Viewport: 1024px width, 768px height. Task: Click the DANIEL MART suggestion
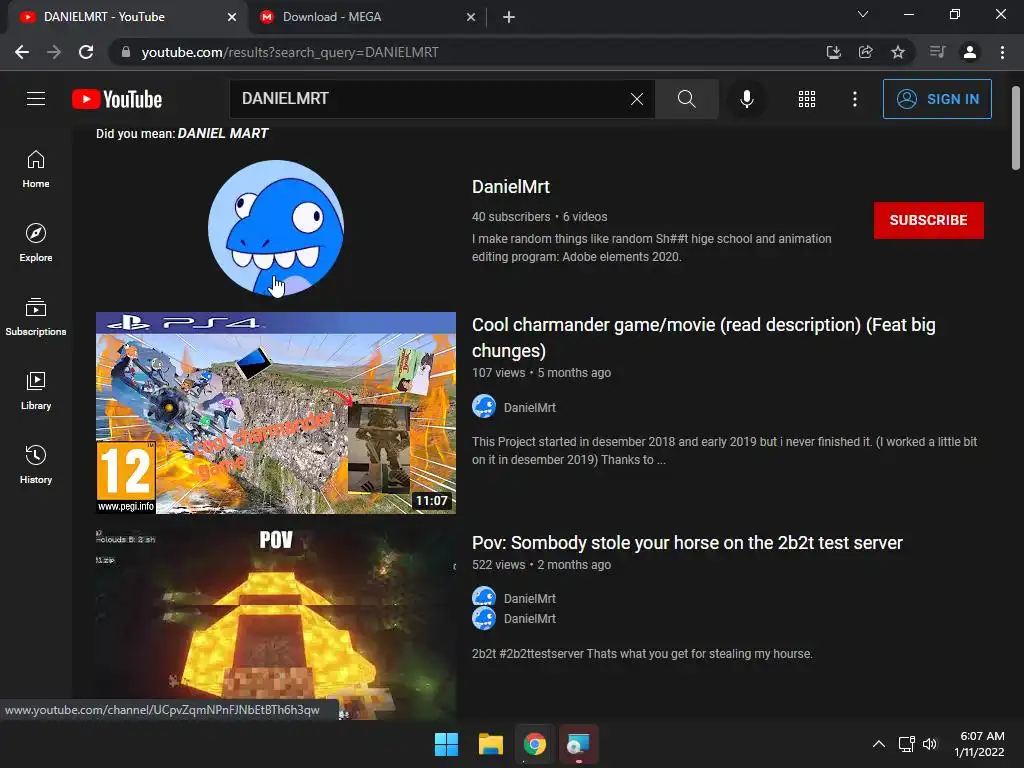tap(223, 133)
